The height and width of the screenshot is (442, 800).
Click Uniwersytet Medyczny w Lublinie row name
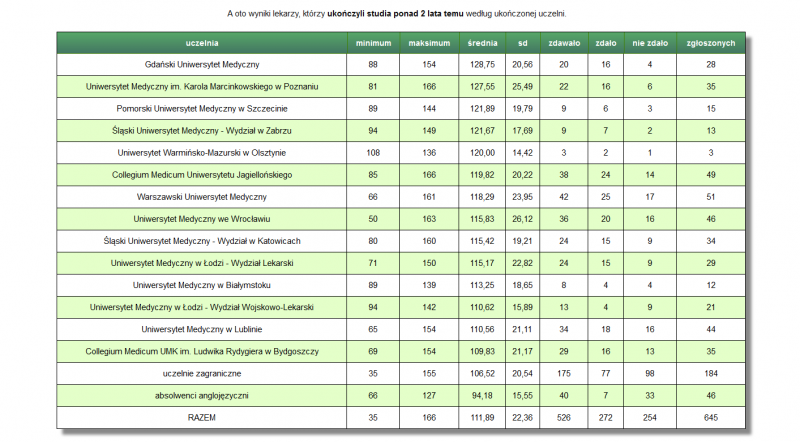coord(202,328)
